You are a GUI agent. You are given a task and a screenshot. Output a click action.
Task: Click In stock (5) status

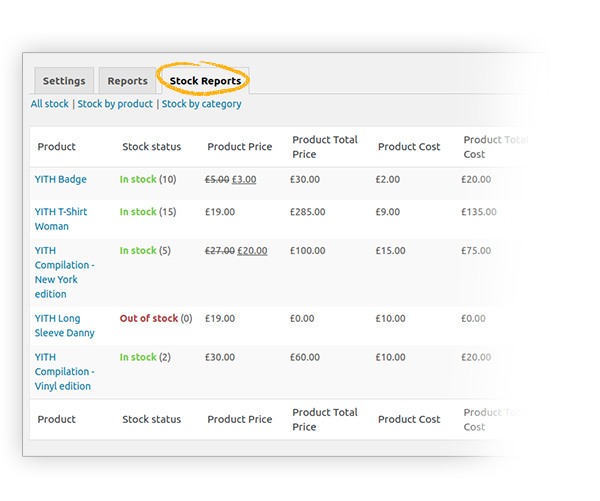point(145,251)
